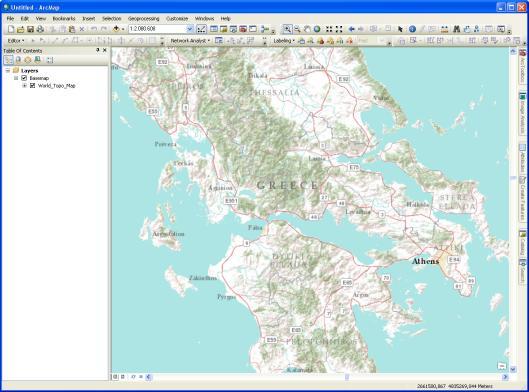This screenshot has width=529, height=392.
Task: Open the Search docked side tab
Action: coord(522,271)
